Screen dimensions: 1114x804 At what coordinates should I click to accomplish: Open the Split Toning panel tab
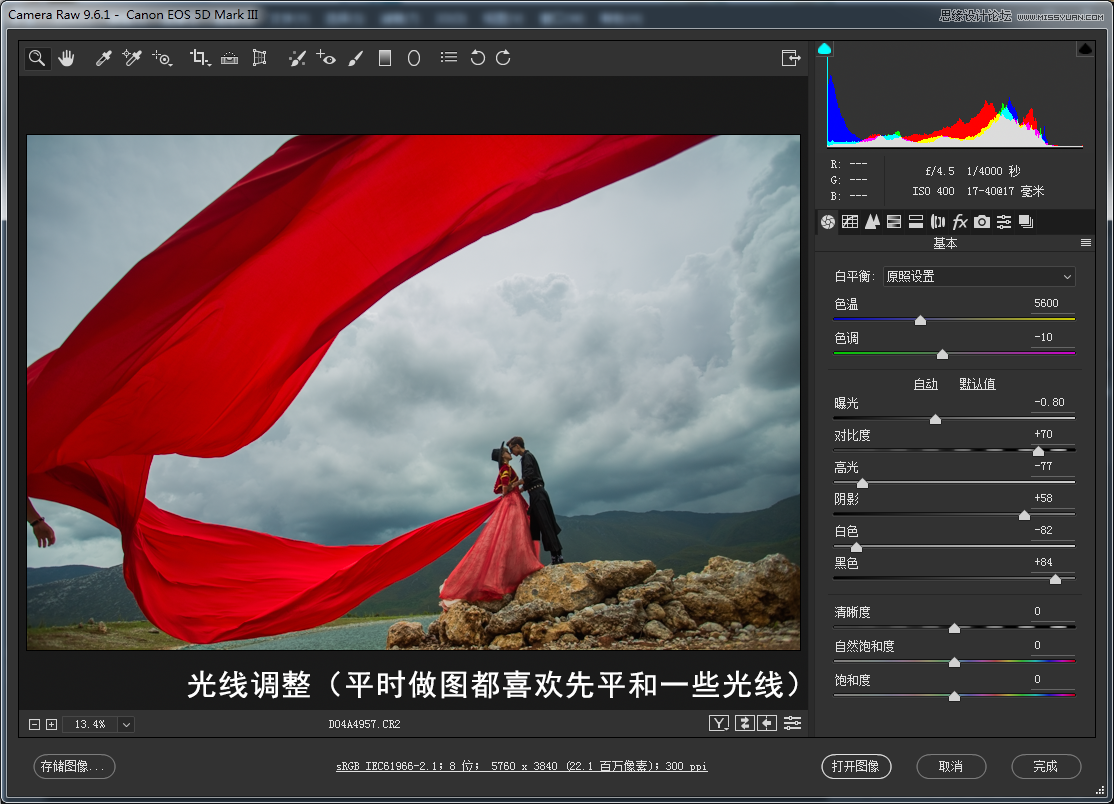[916, 222]
